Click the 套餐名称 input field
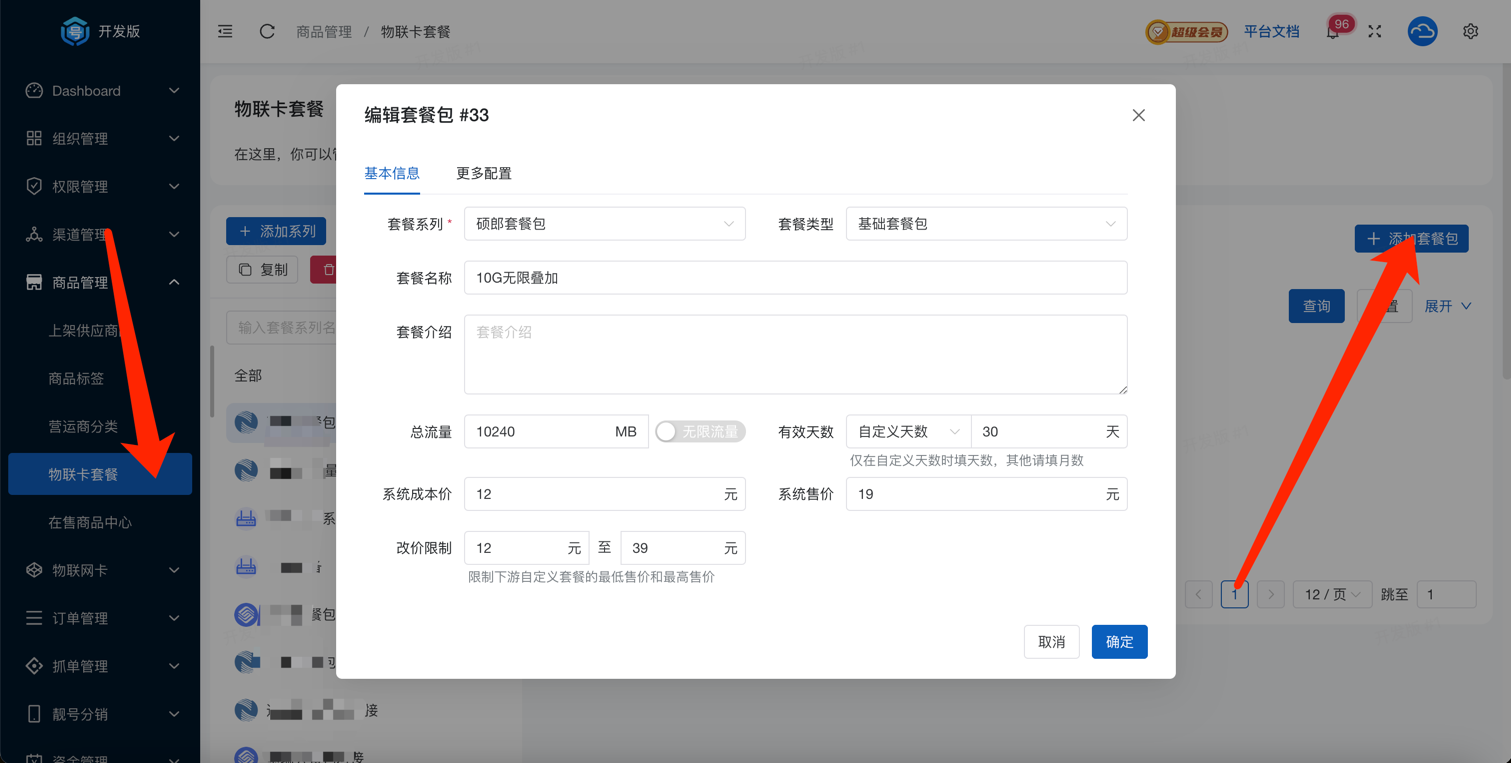The image size is (1511, 763). pyautogui.click(x=795, y=278)
